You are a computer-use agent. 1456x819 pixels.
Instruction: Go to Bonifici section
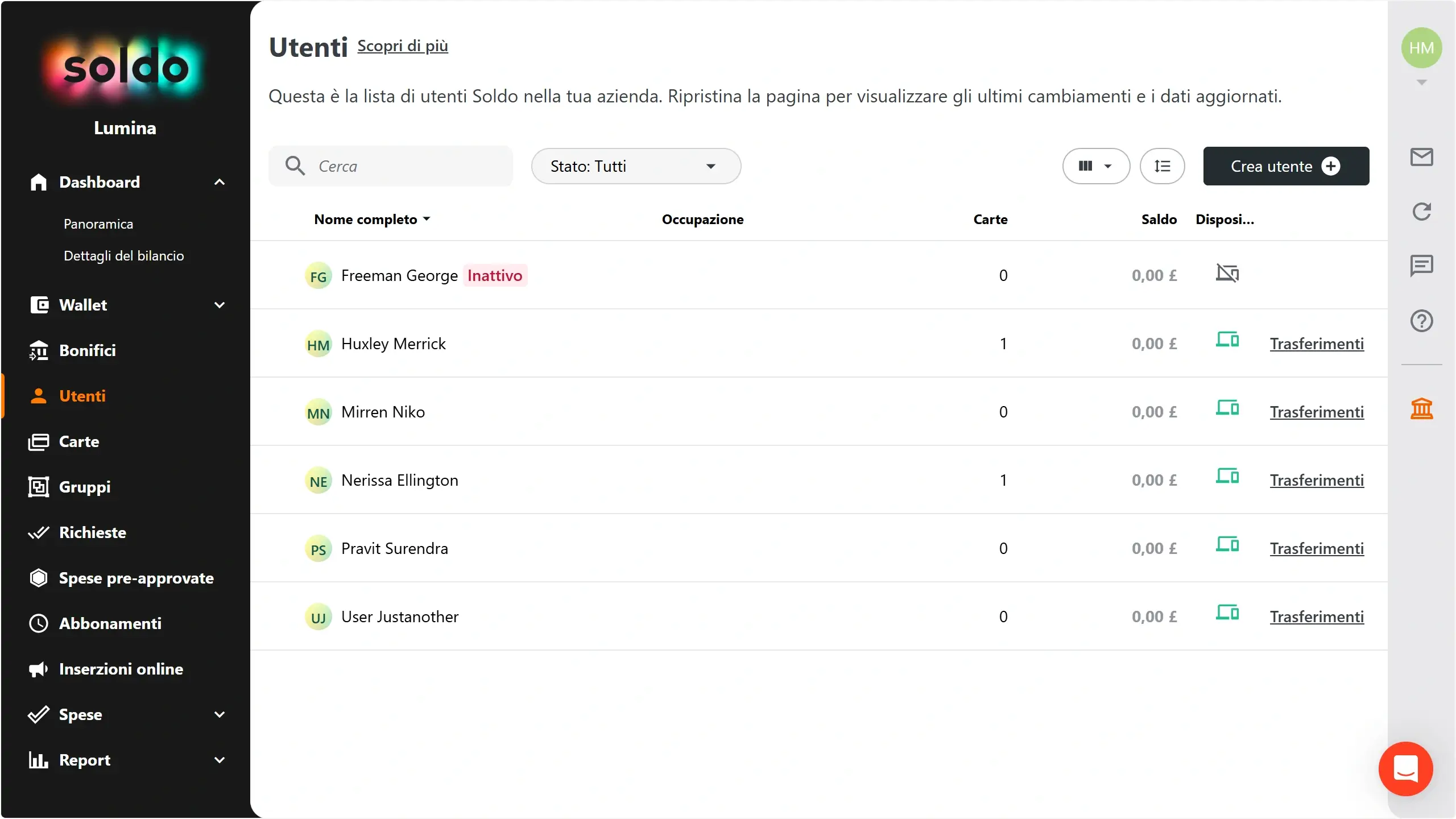click(88, 350)
